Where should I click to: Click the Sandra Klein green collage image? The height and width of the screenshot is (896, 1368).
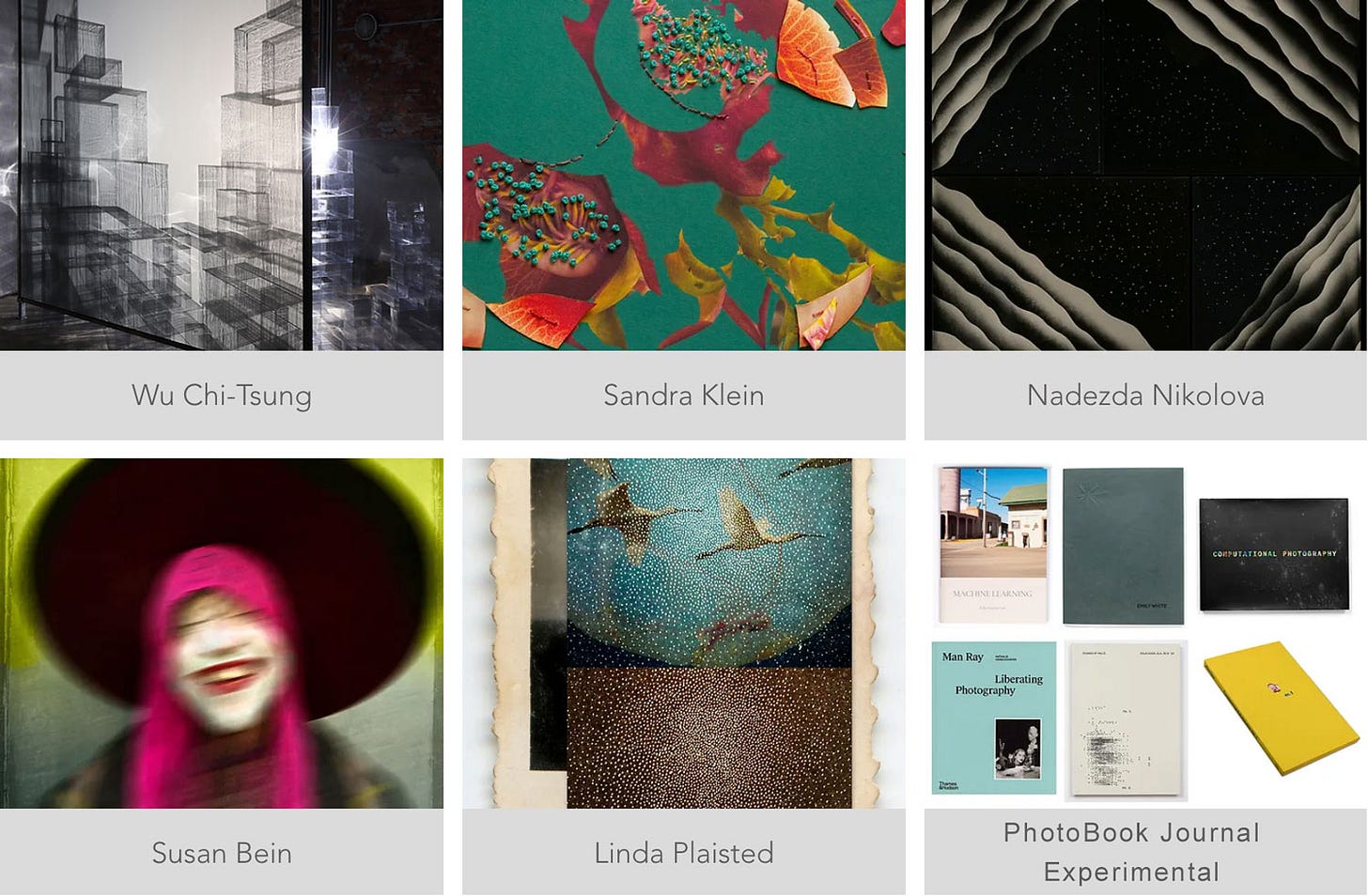pos(684,175)
